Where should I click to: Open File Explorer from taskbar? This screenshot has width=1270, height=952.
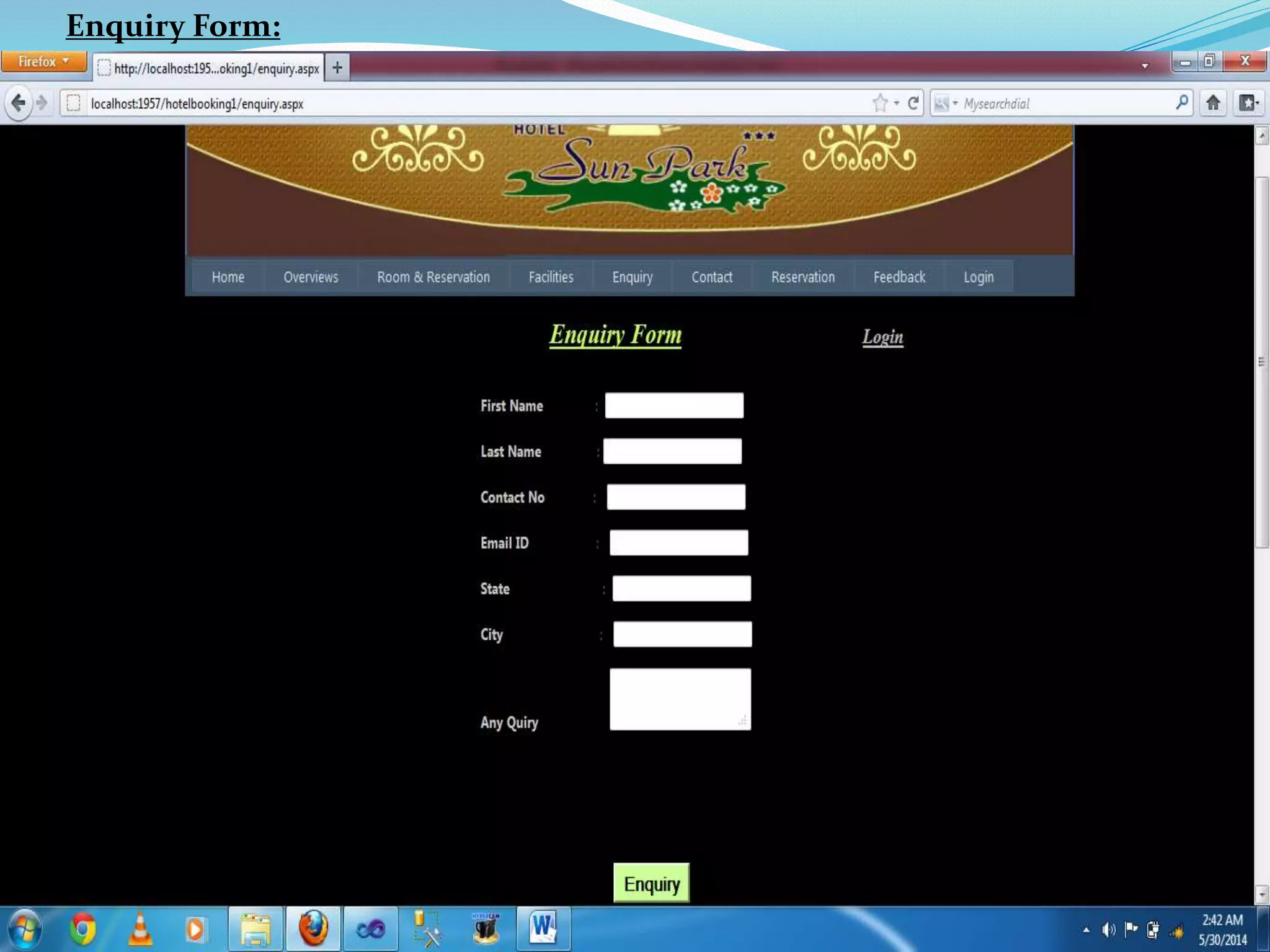pyautogui.click(x=255, y=930)
